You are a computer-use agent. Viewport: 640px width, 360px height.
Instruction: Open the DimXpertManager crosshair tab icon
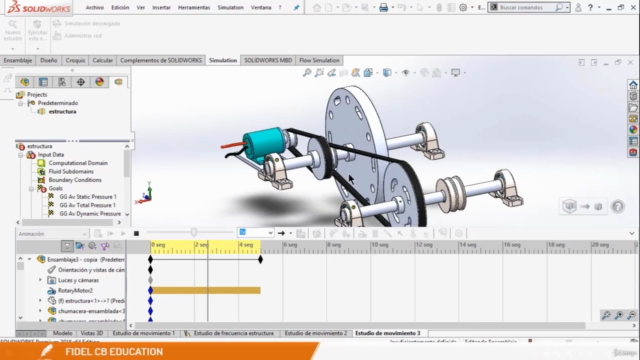(81, 82)
